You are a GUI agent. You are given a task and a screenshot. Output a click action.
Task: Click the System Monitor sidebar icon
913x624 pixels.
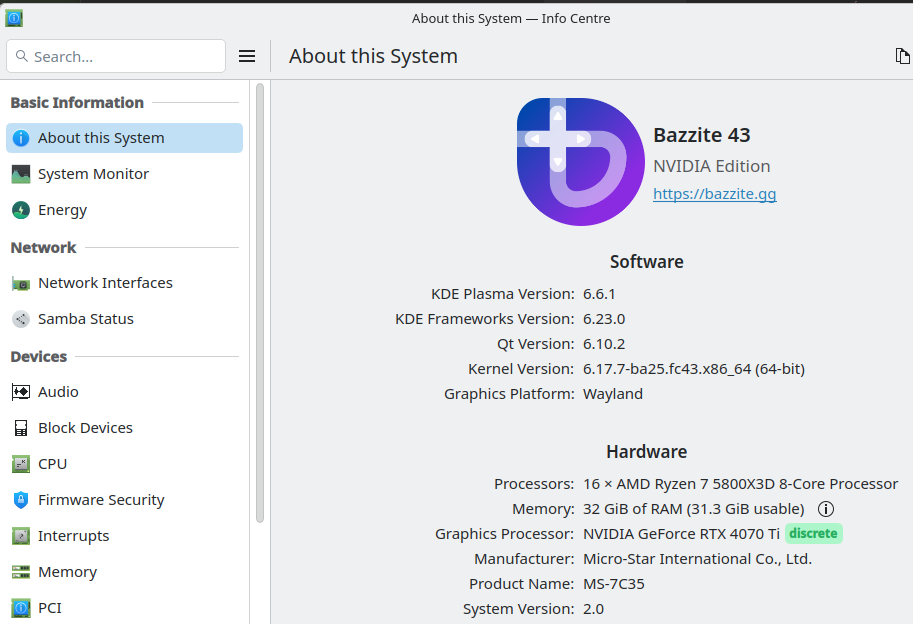coord(21,174)
